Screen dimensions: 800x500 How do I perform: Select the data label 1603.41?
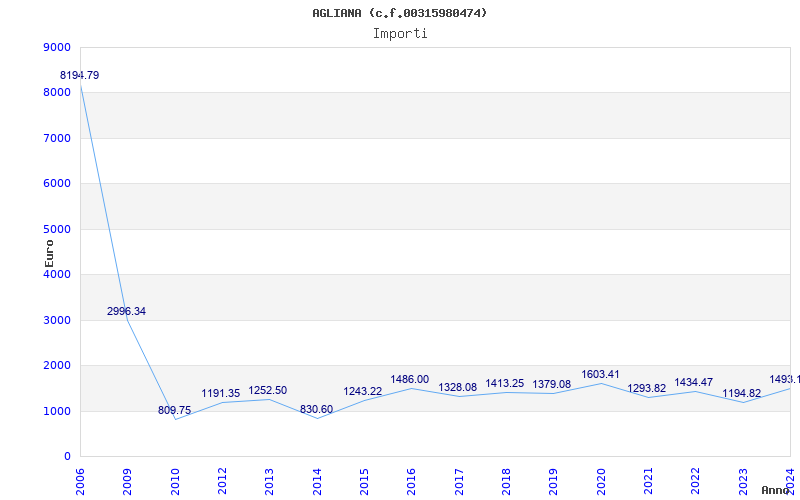(x=601, y=374)
